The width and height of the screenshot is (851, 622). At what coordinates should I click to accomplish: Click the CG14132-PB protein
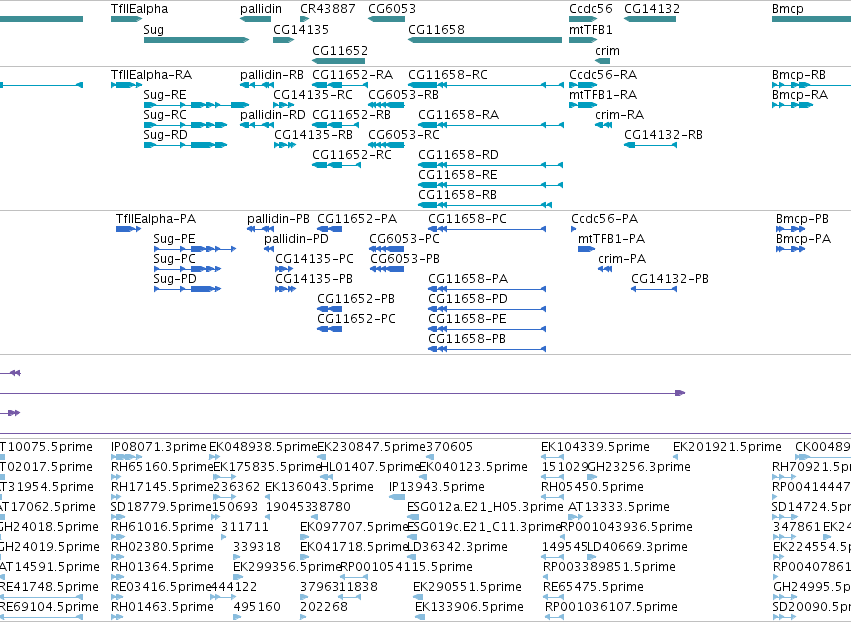point(654,289)
